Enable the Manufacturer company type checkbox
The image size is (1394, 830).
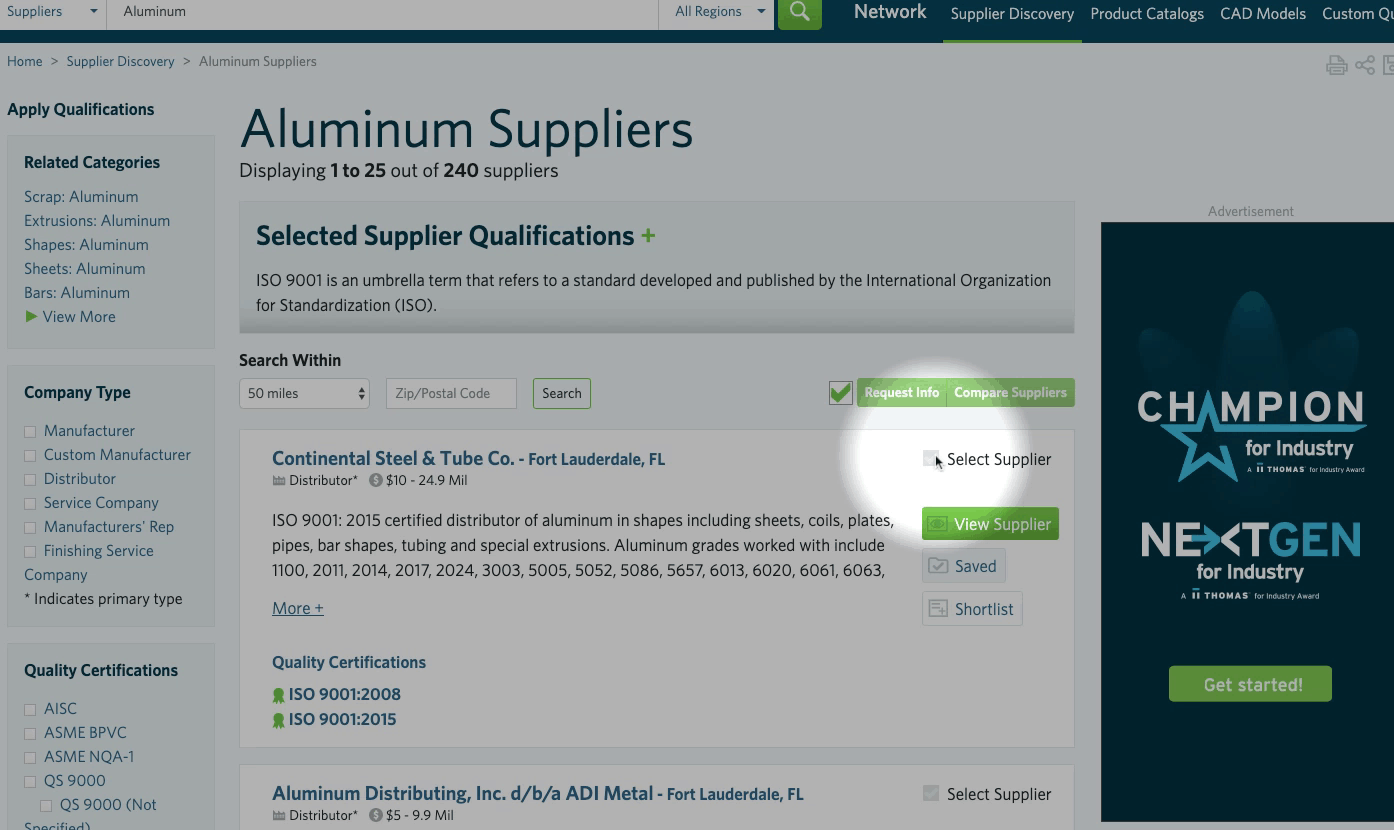(x=30, y=432)
